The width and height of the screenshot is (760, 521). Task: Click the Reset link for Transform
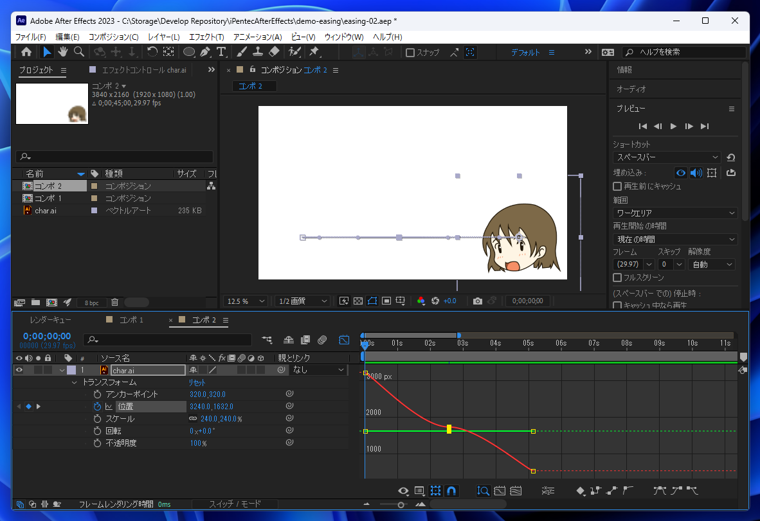click(x=197, y=383)
